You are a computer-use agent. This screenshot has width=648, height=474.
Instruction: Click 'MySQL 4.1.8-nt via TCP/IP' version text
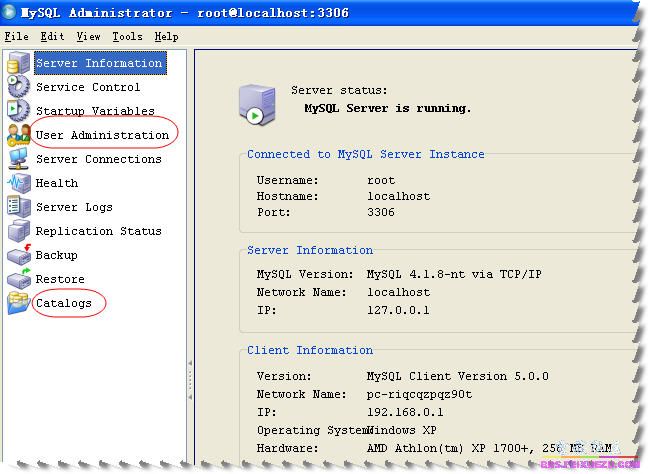tap(454, 274)
